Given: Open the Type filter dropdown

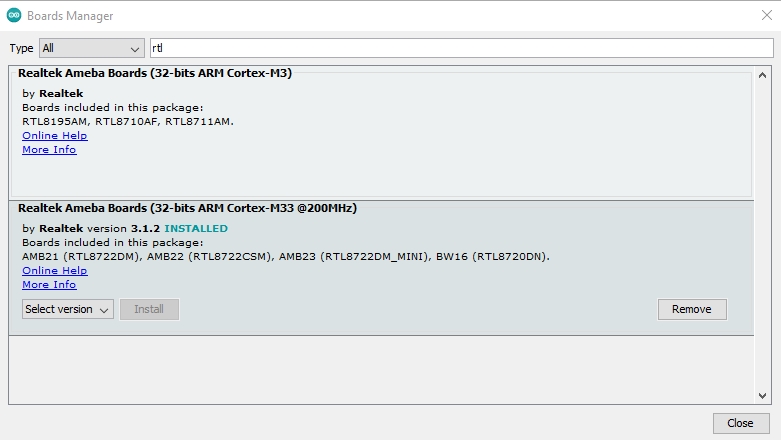Looking at the screenshot, I should (92, 48).
